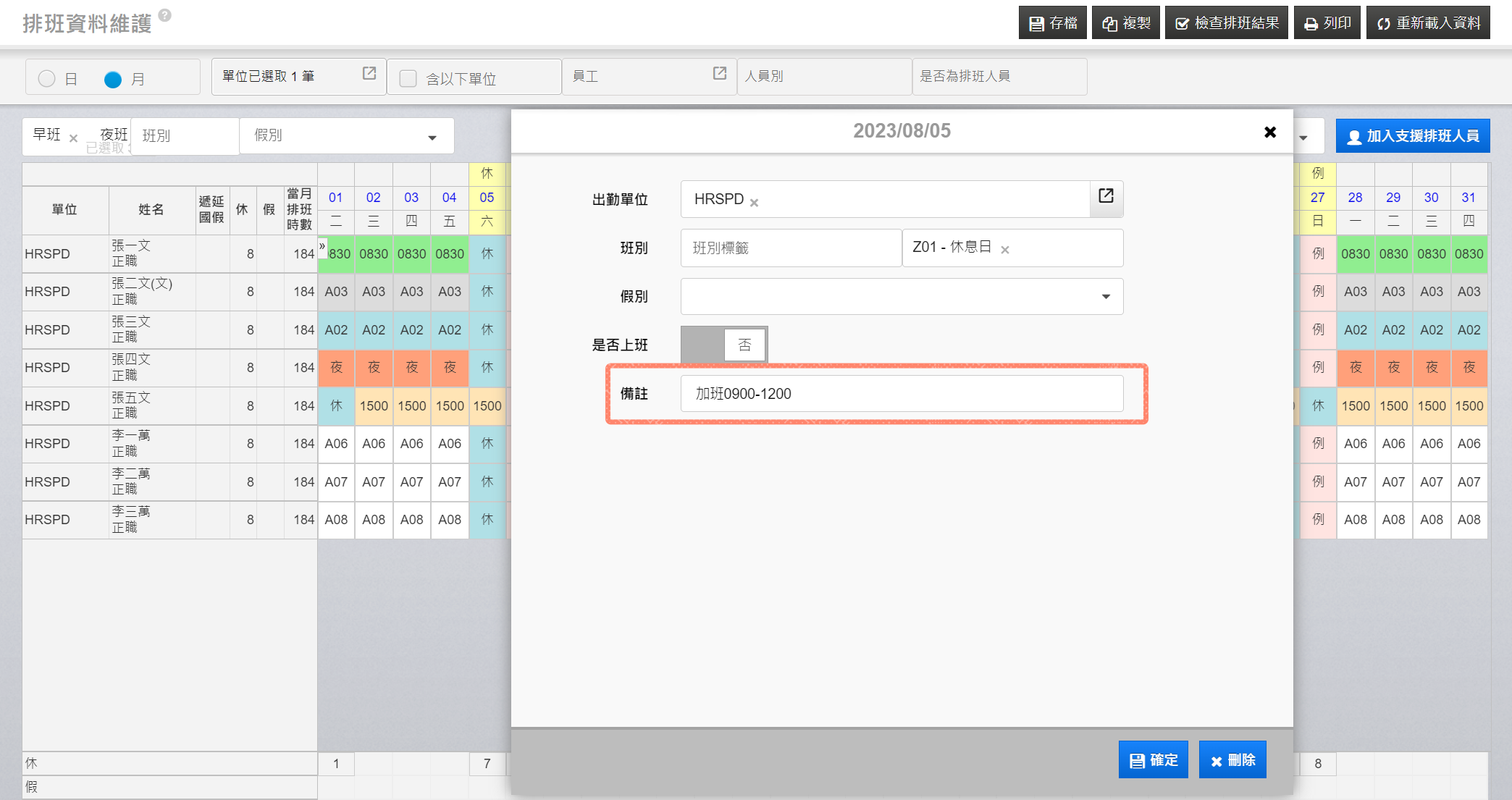Image resolution: width=1512 pixels, height=800 pixels.
Task: Remove HRSPD tag from attendance unit
Action: (x=754, y=203)
